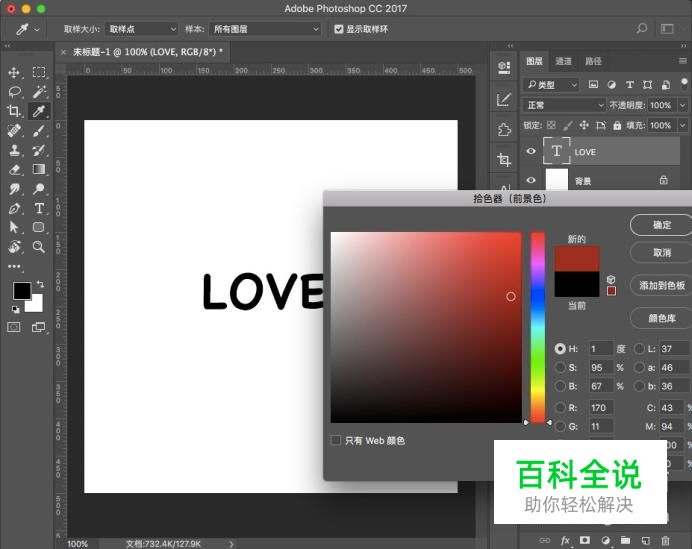692x549 pixels.
Task: Select the Gradient tool
Action: [x=39, y=169]
